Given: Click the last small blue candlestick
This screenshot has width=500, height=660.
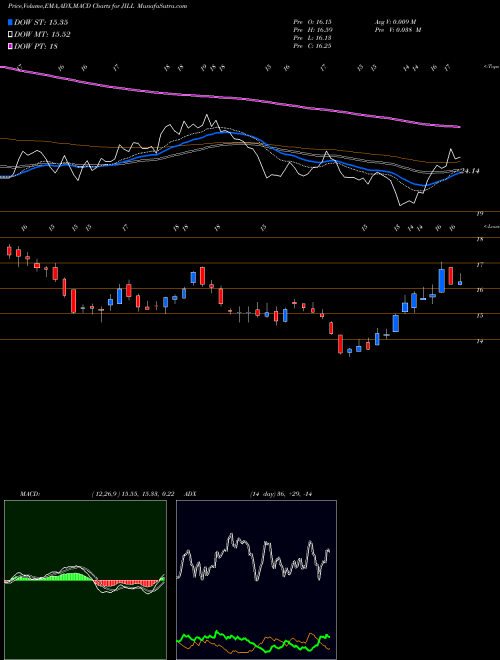Looking at the screenshot, I should [460, 283].
